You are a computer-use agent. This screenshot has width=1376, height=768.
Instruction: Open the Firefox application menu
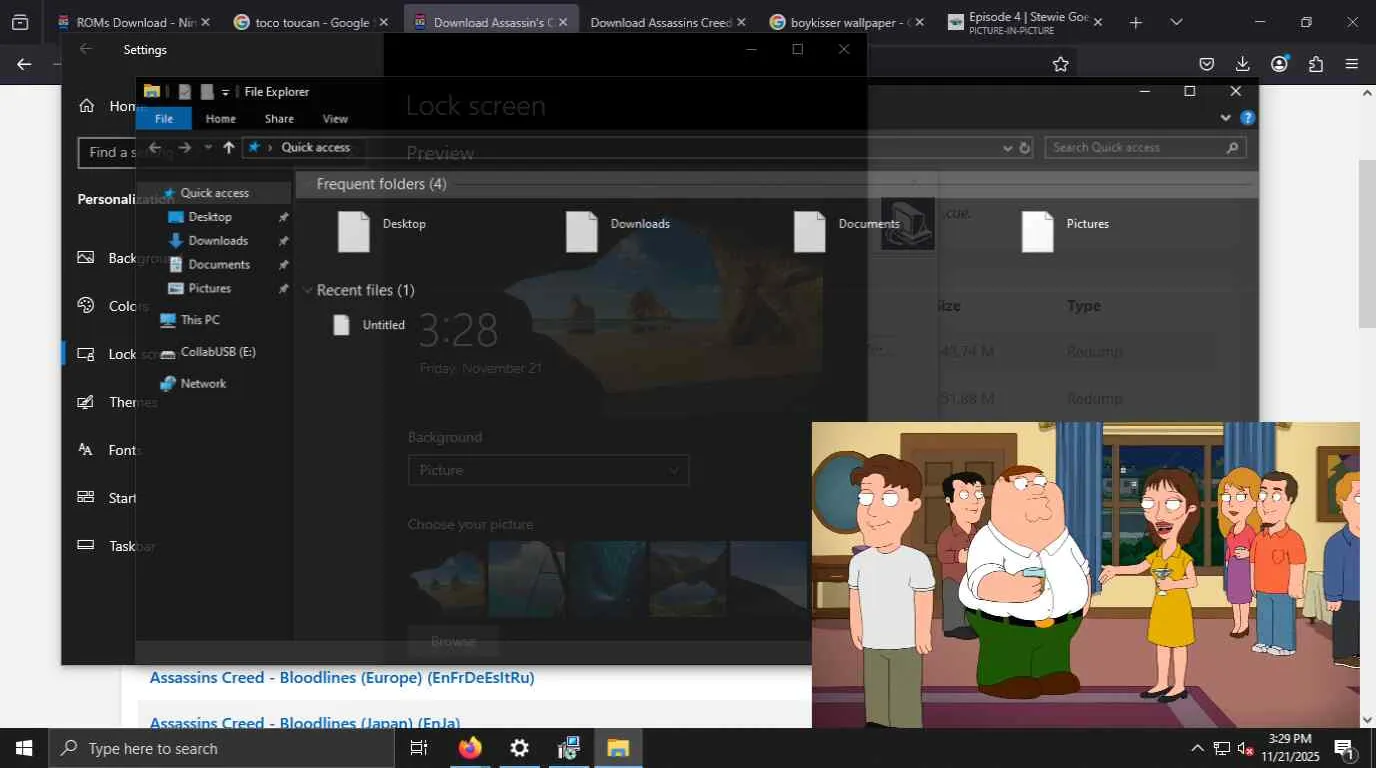(1352, 64)
